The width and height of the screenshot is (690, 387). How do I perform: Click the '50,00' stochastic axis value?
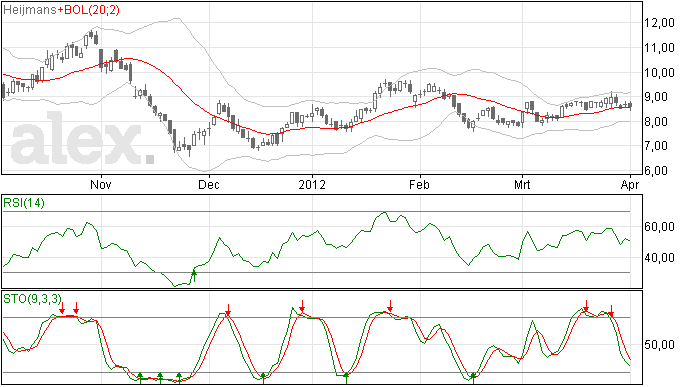pyautogui.click(x=659, y=345)
